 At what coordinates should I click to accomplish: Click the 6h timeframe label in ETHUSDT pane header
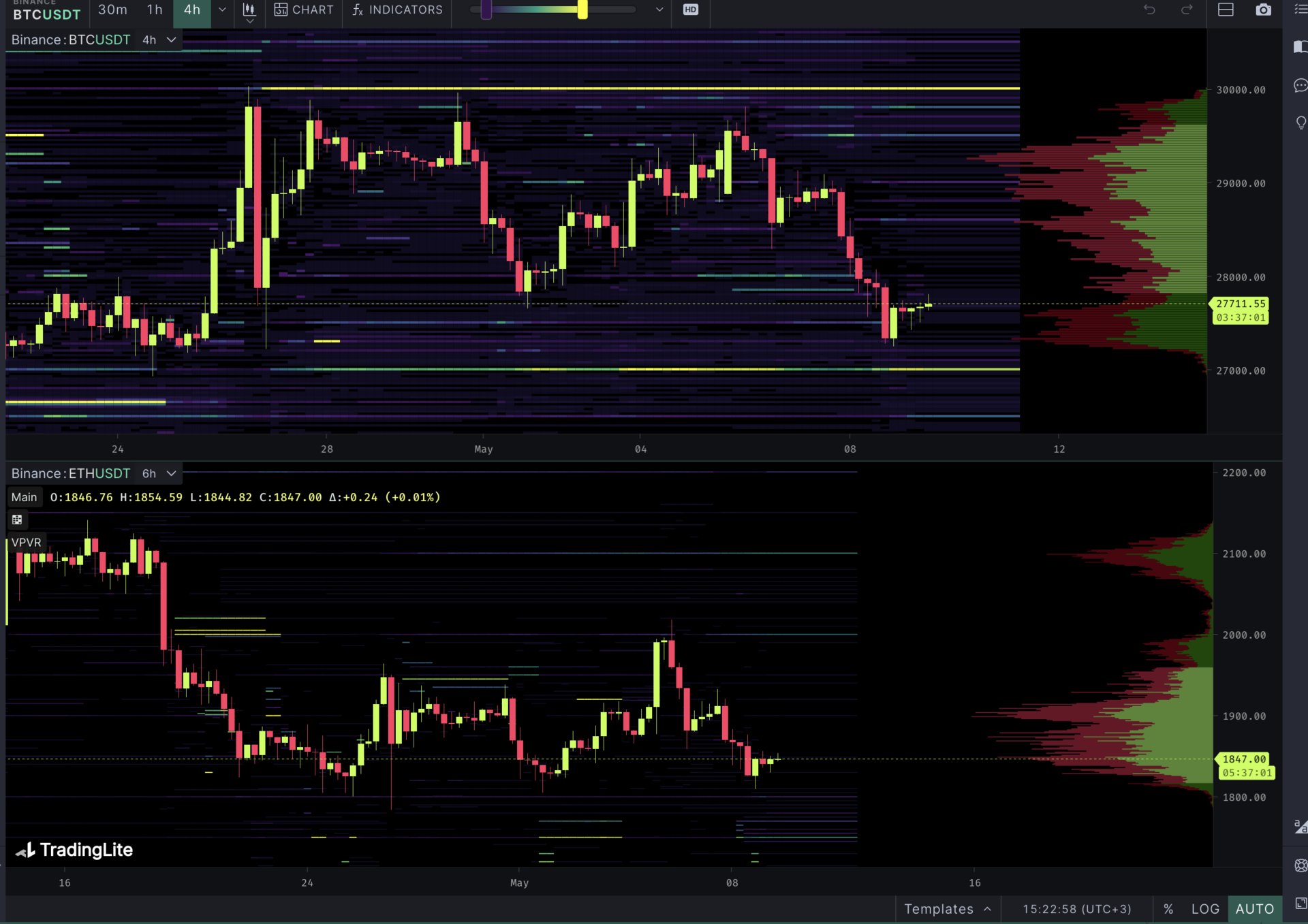[149, 473]
